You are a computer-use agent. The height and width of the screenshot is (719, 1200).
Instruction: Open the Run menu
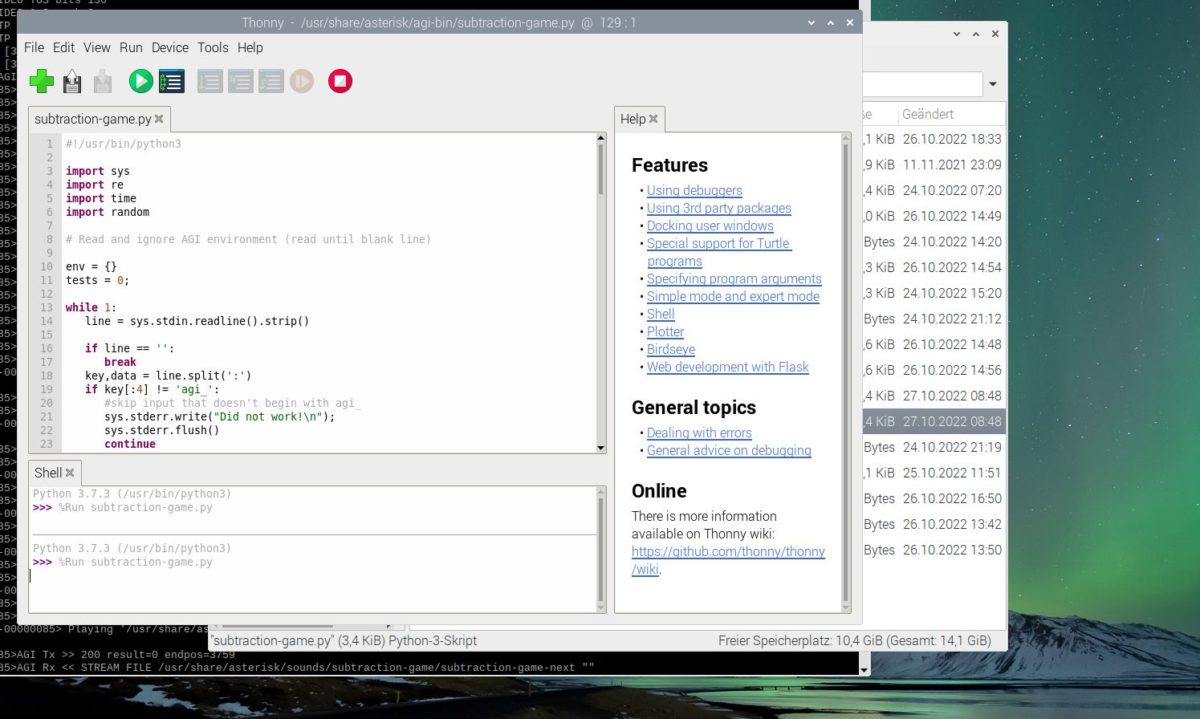tap(131, 47)
